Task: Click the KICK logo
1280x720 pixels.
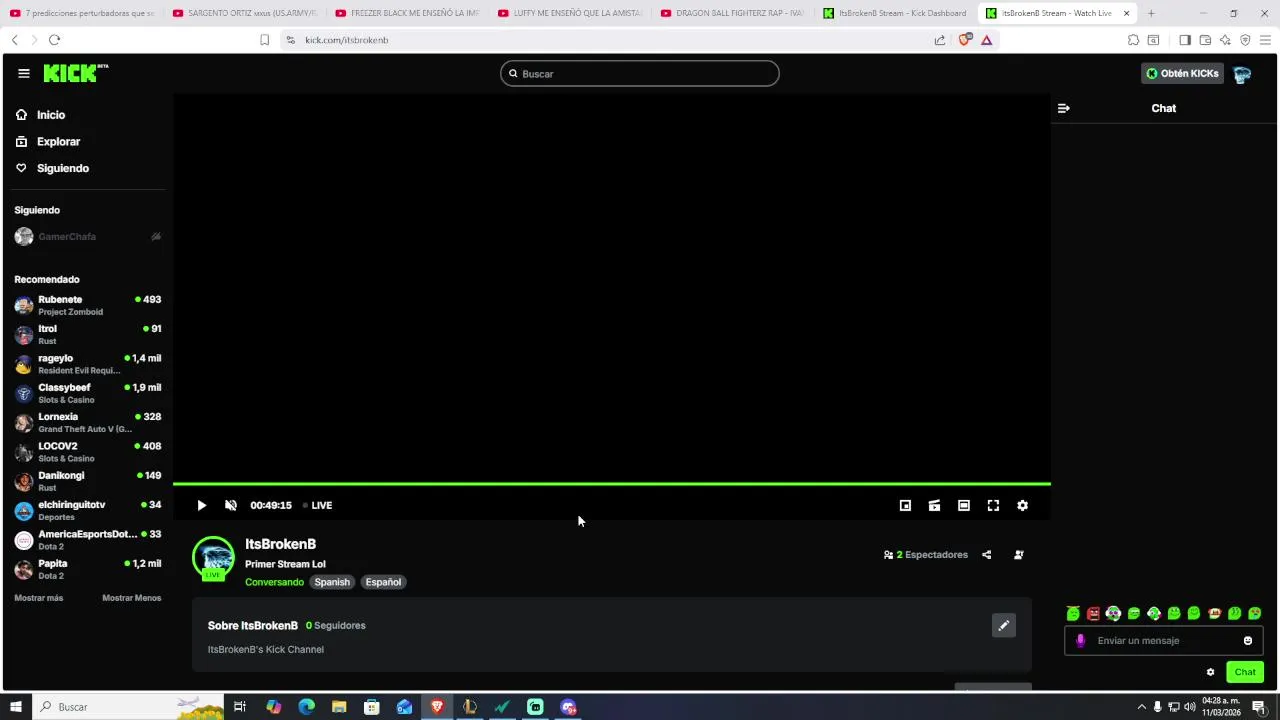Action: coord(76,73)
